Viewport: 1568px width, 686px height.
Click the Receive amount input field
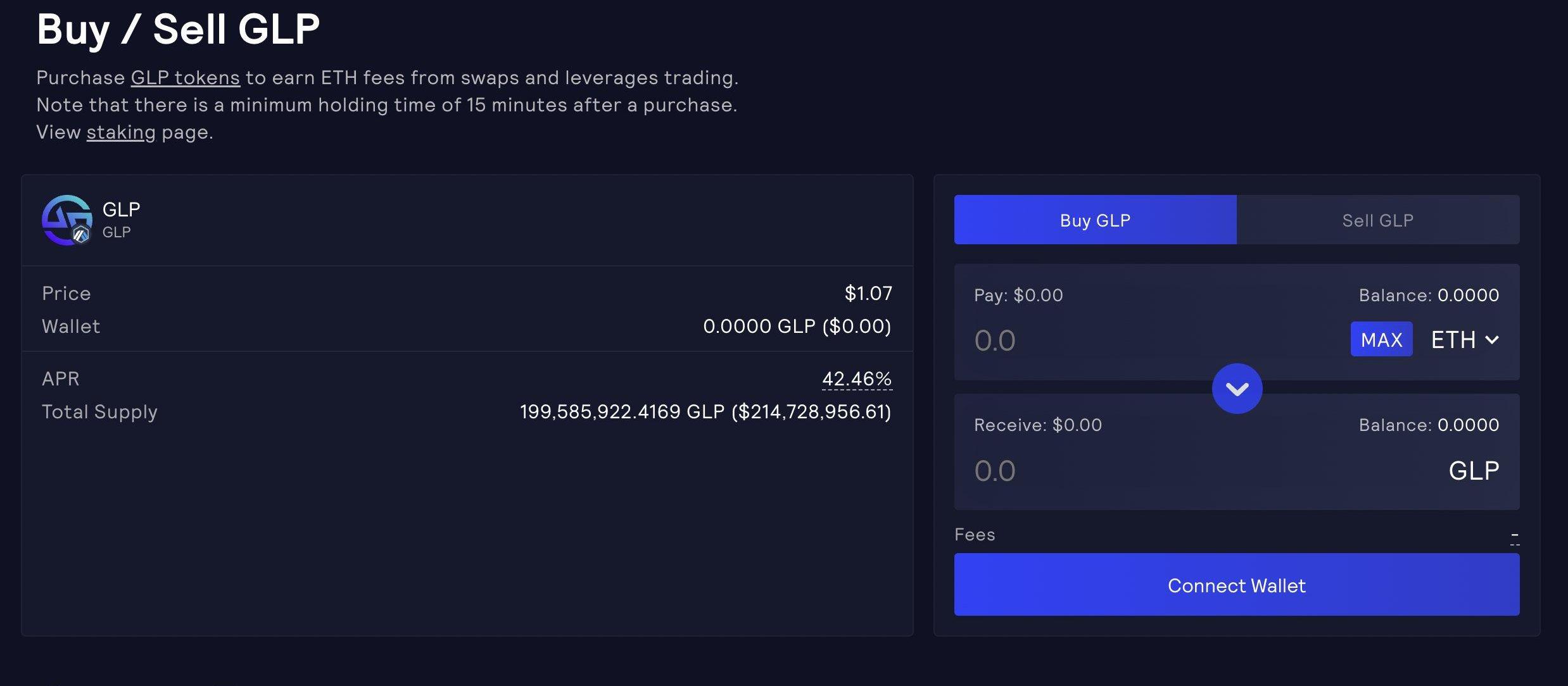pos(1140,471)
